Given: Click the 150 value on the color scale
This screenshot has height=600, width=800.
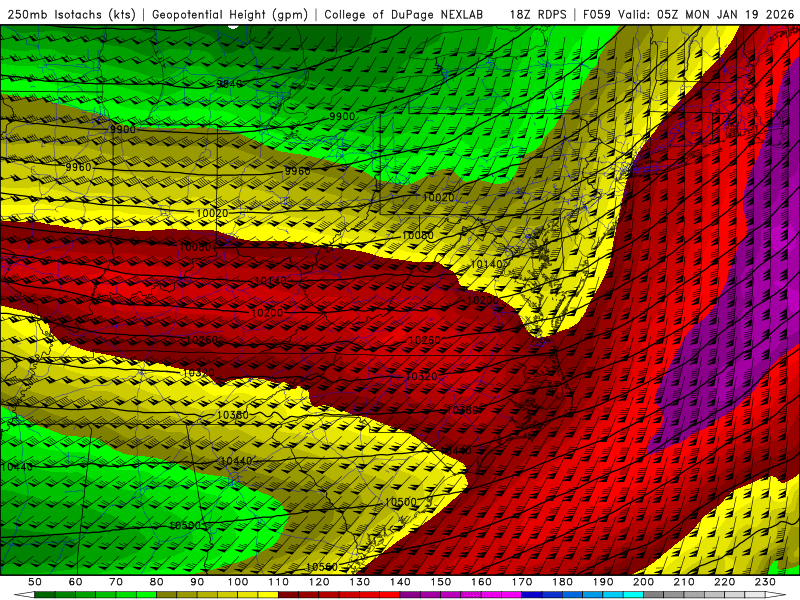Looking at the screenshot, I should [441, 582].
